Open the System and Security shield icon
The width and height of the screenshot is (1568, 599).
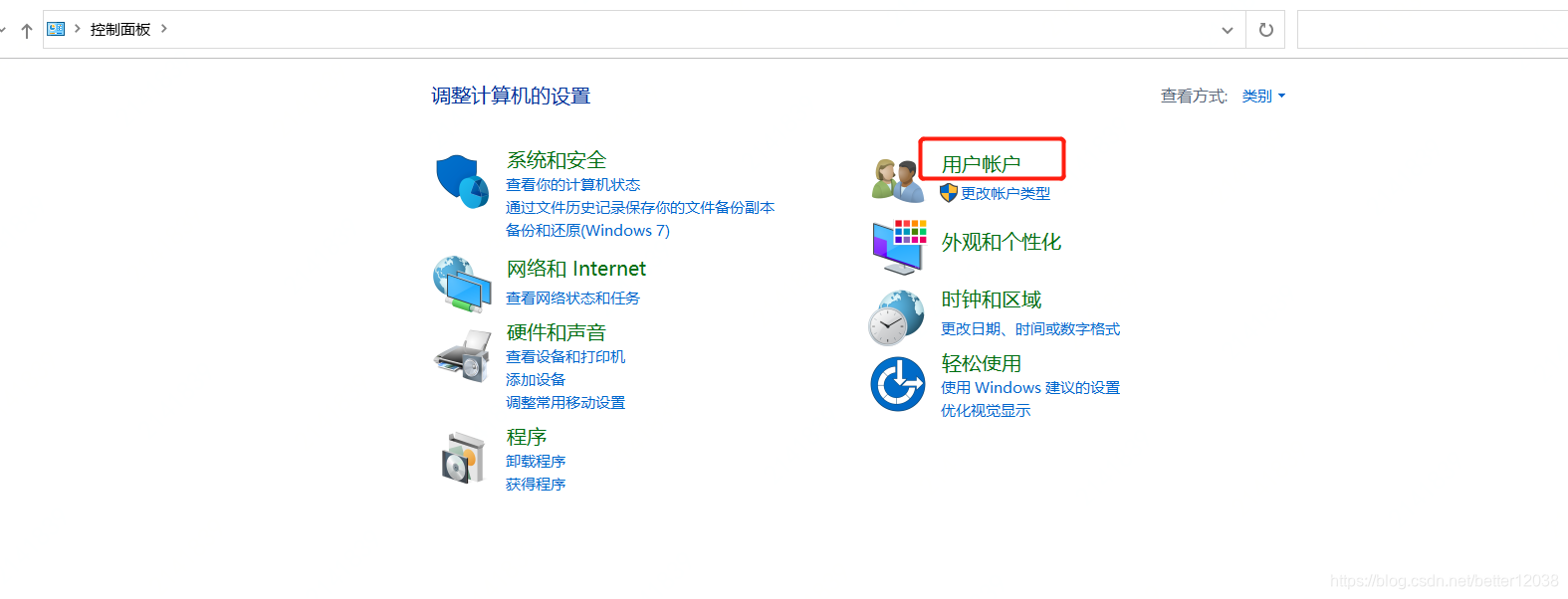(462, 181)
